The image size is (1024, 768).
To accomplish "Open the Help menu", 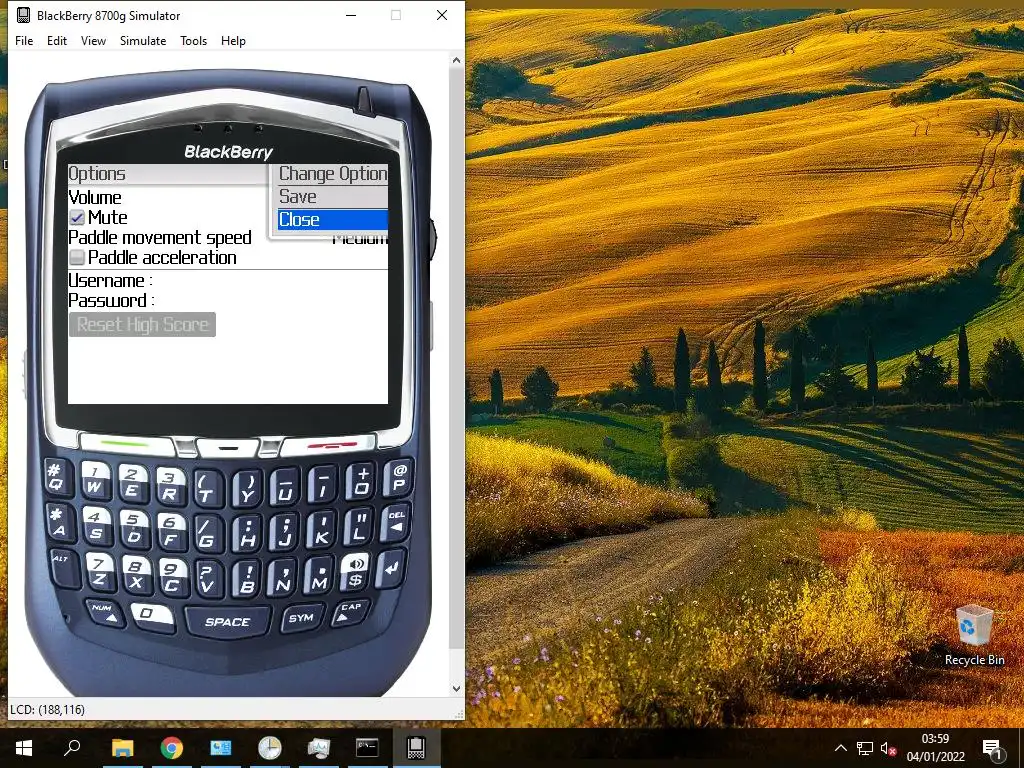I will [233, 40].
